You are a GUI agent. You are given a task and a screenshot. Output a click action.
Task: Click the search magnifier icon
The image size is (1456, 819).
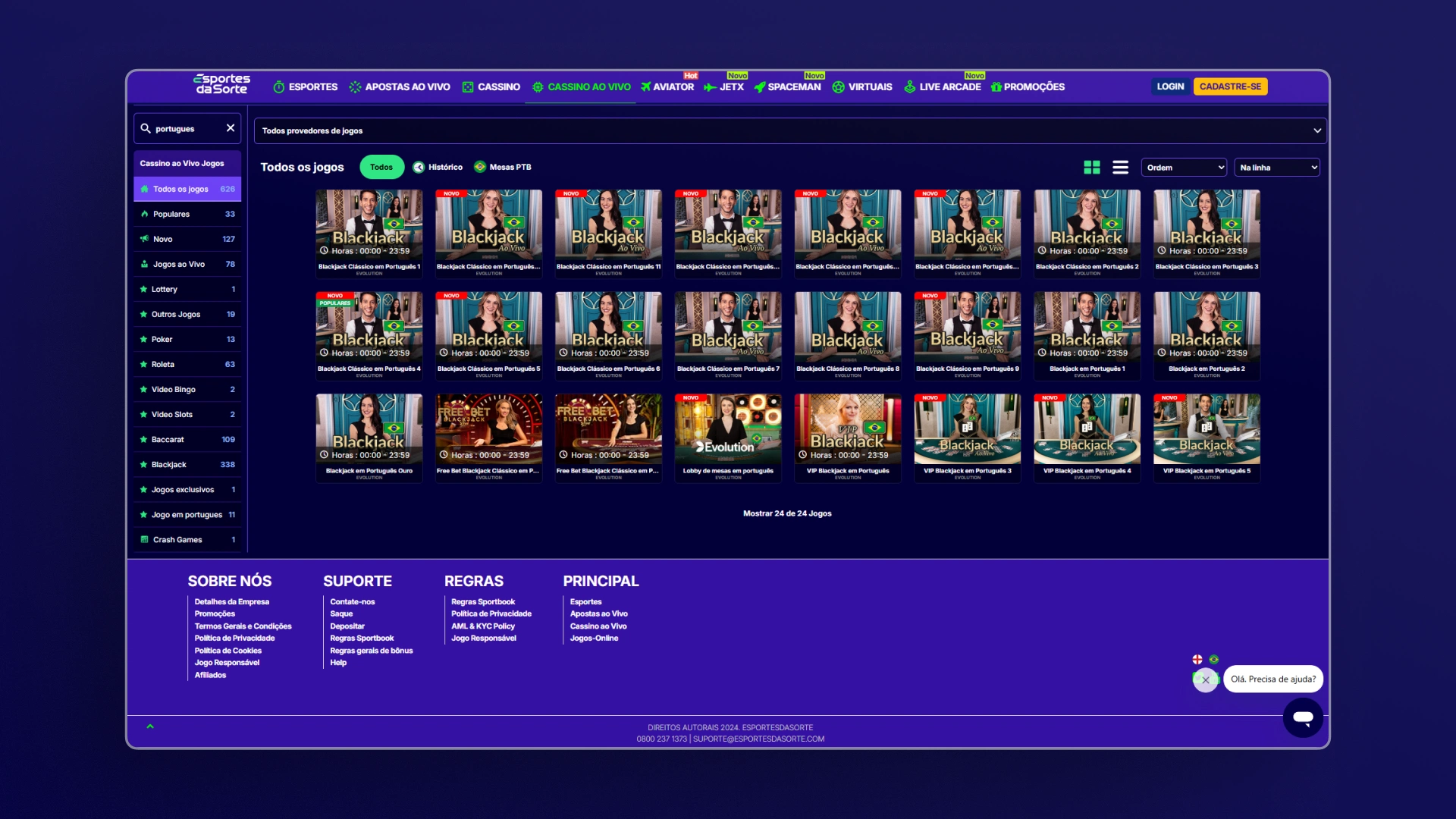(x=146, y=128)
